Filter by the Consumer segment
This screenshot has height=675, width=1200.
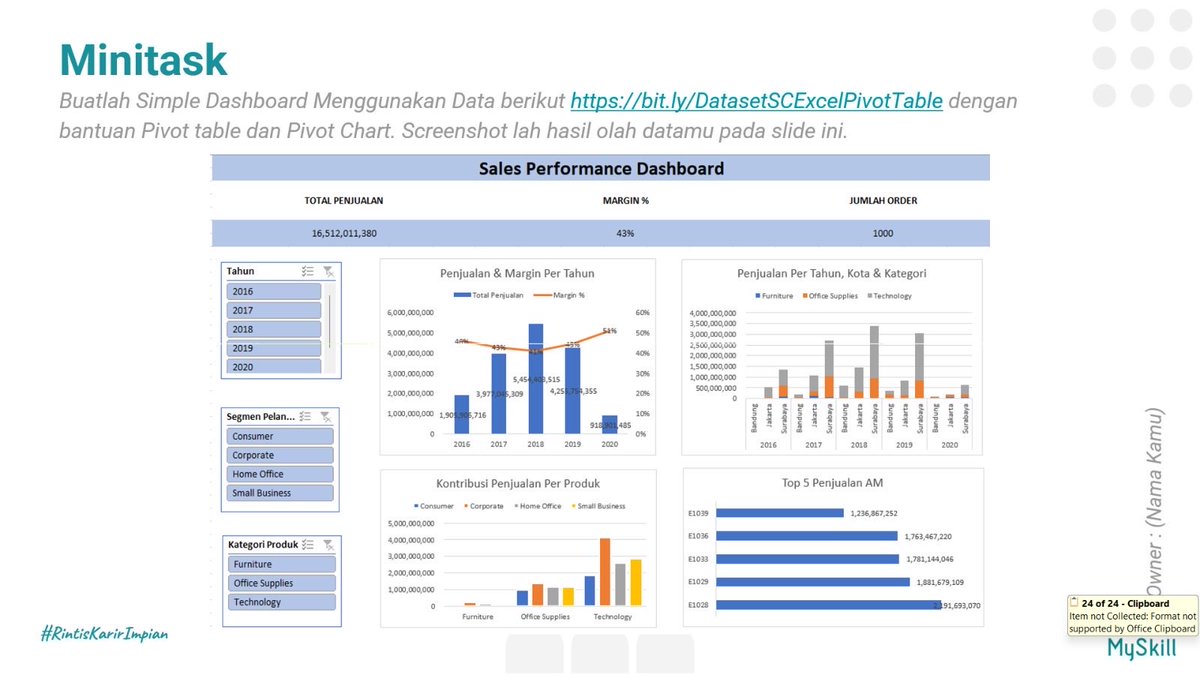[280, 437]
